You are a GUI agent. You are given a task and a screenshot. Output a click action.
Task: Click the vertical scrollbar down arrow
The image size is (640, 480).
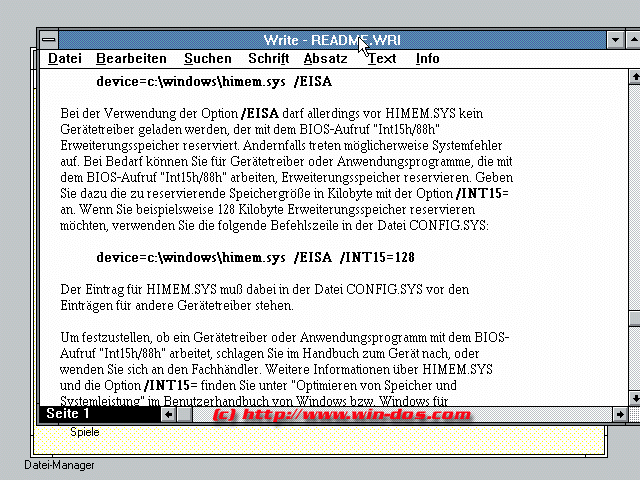634,397
